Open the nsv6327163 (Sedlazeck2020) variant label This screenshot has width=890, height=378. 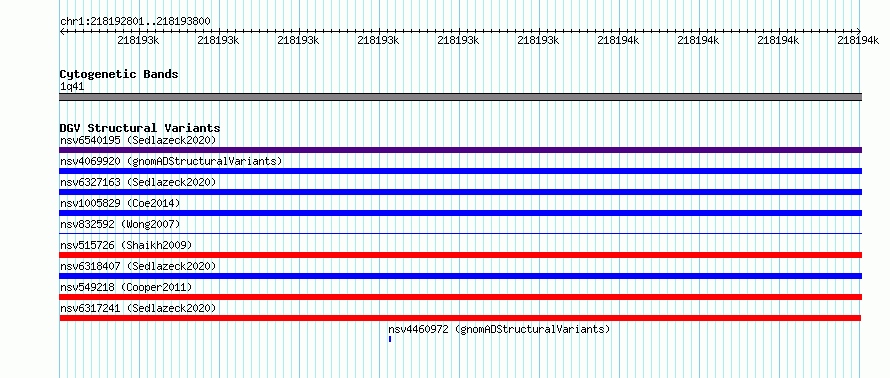(x=138, y=182)
